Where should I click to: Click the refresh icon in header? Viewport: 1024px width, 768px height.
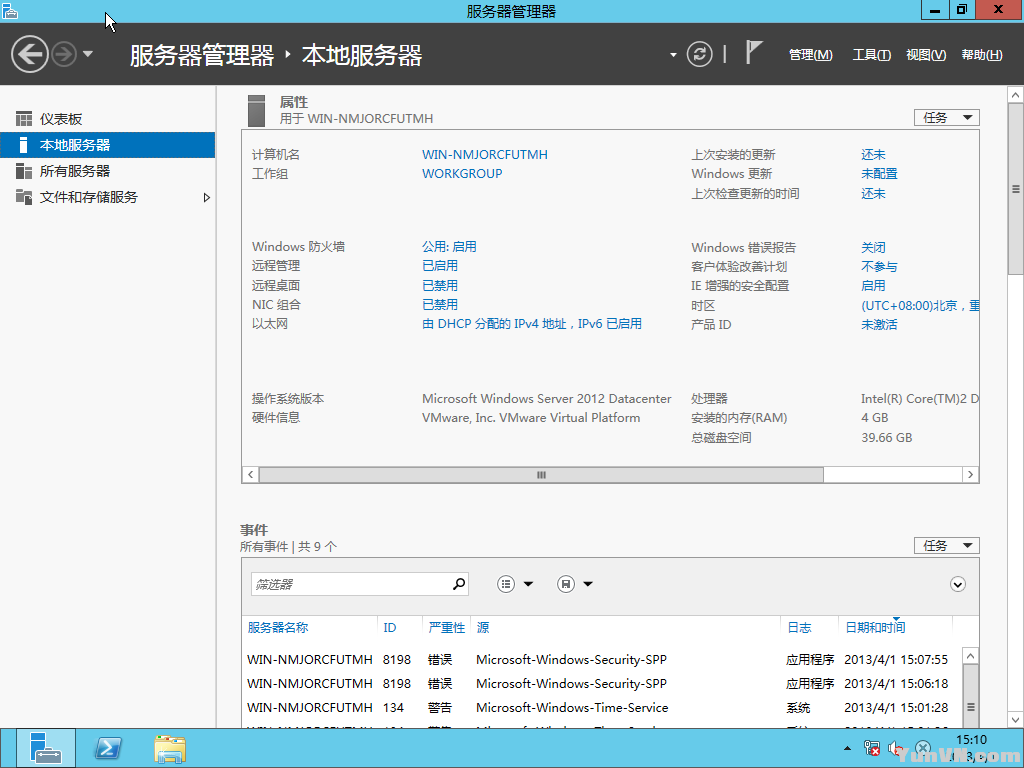click(x=700, y=54)
